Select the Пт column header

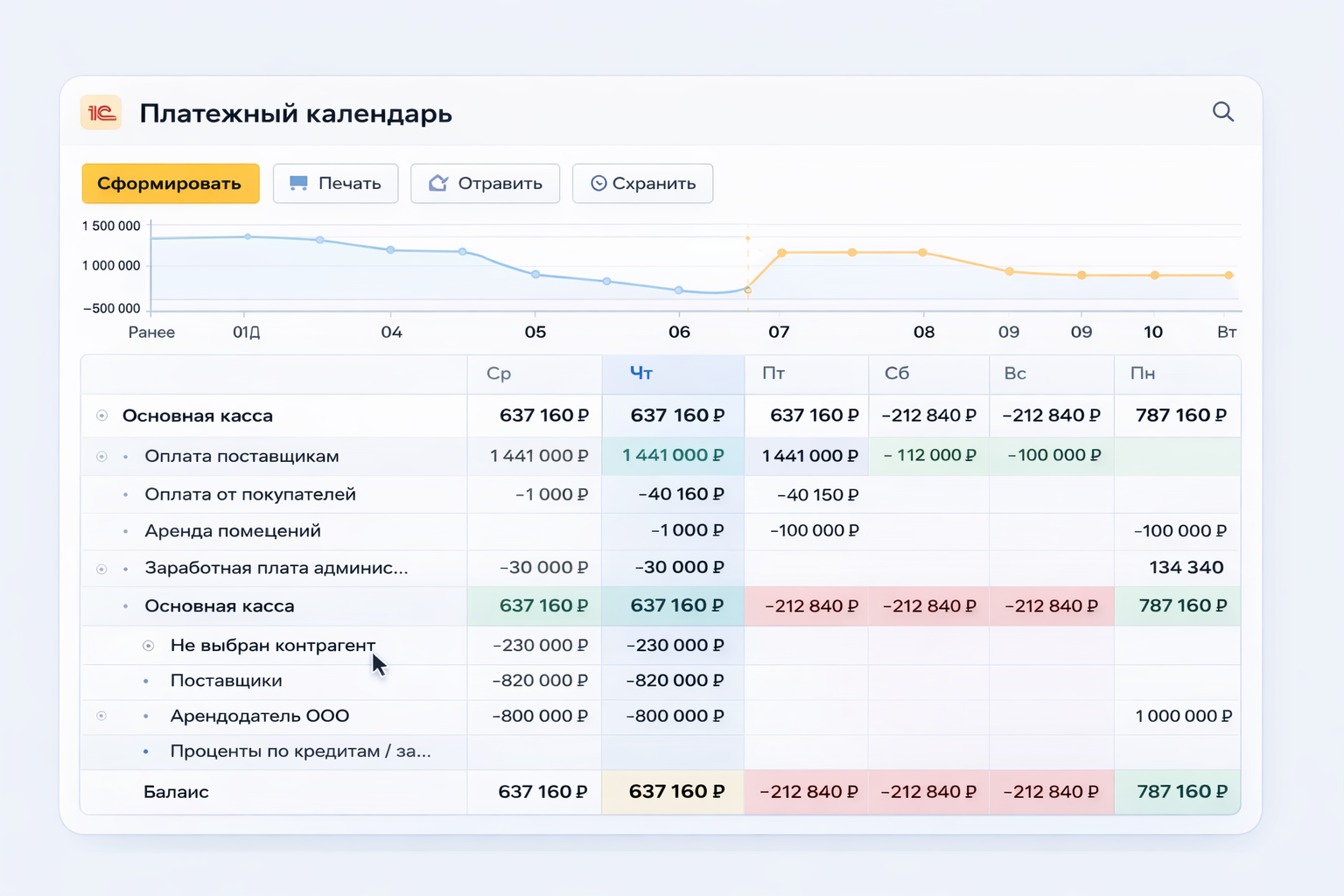[x=773, y=374]
